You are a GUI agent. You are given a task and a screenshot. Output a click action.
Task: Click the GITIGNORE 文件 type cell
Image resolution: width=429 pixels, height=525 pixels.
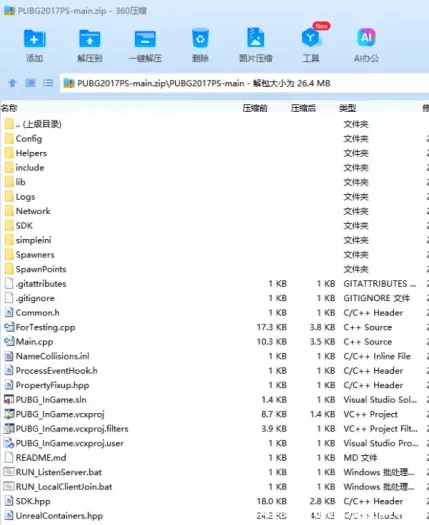coord(376,298)
